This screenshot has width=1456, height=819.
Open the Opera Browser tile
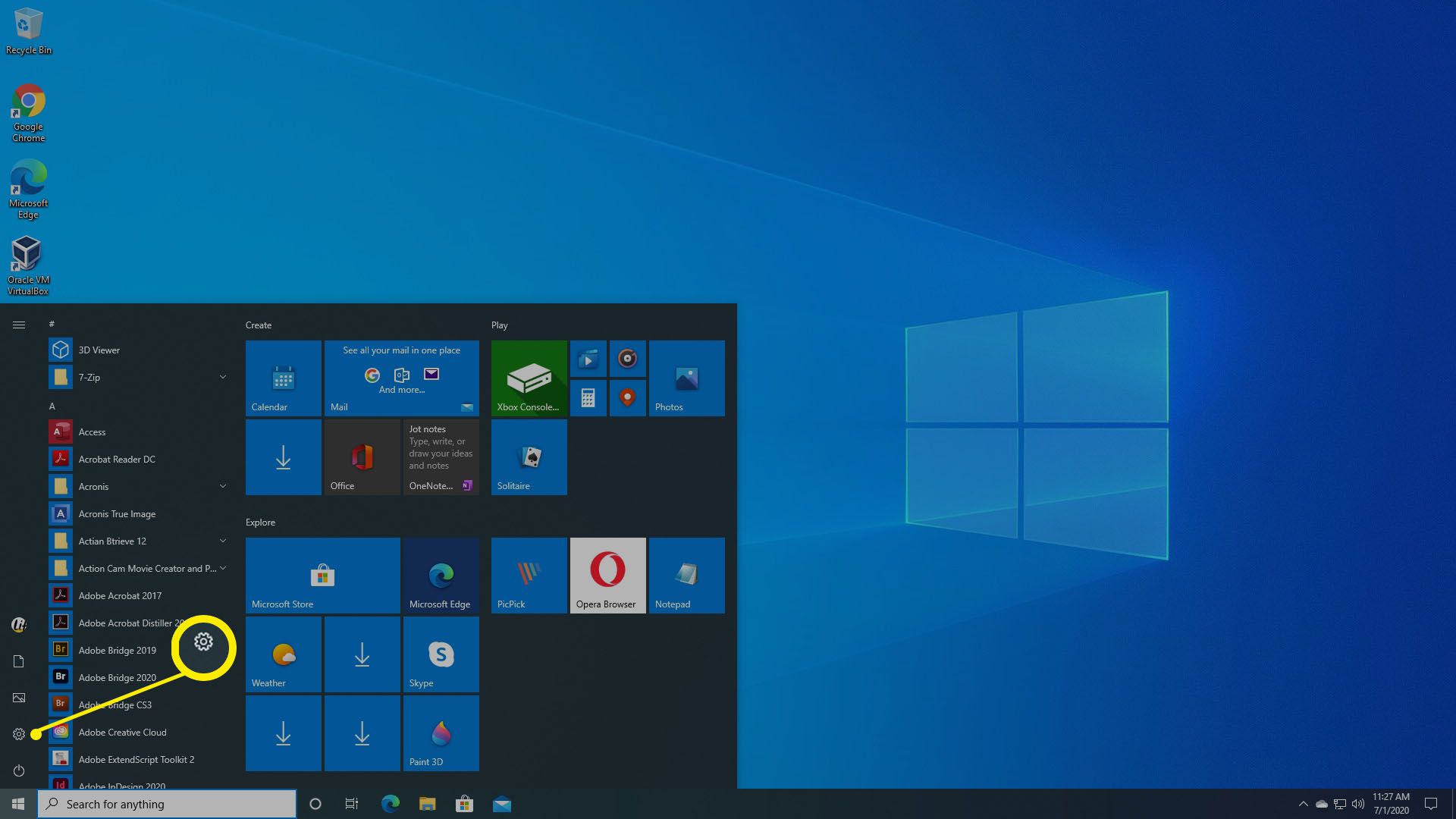tap(607, 576)
